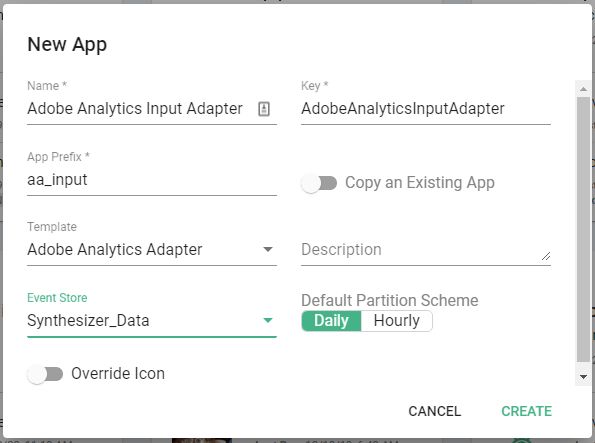Click the New App dialog title
The width and height of the screenshot is (595, 443).
click(x=67, y=45)
